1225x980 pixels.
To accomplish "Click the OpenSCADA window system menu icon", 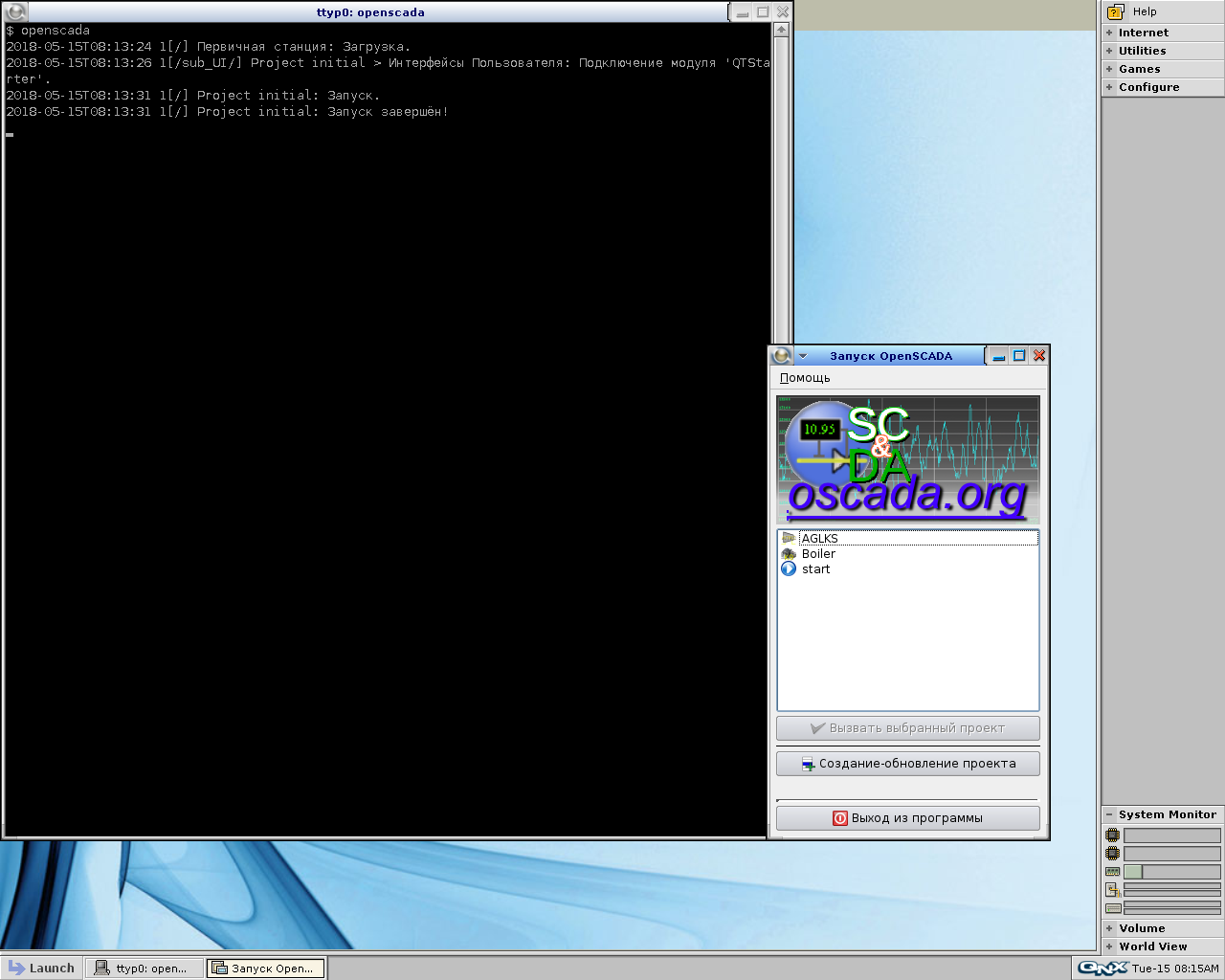I will (x=782, y=356).
